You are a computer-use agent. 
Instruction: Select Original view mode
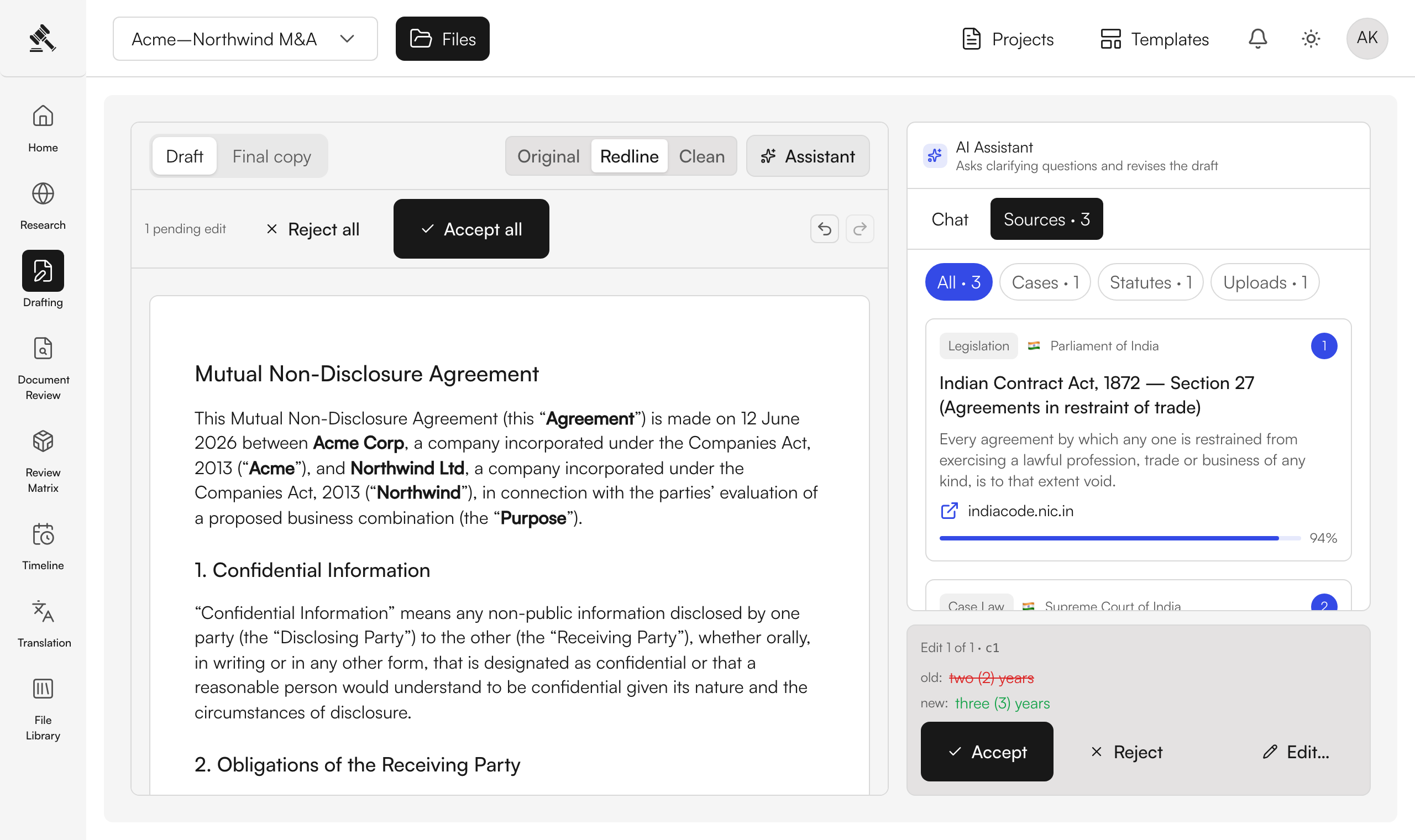coord(548,156)
